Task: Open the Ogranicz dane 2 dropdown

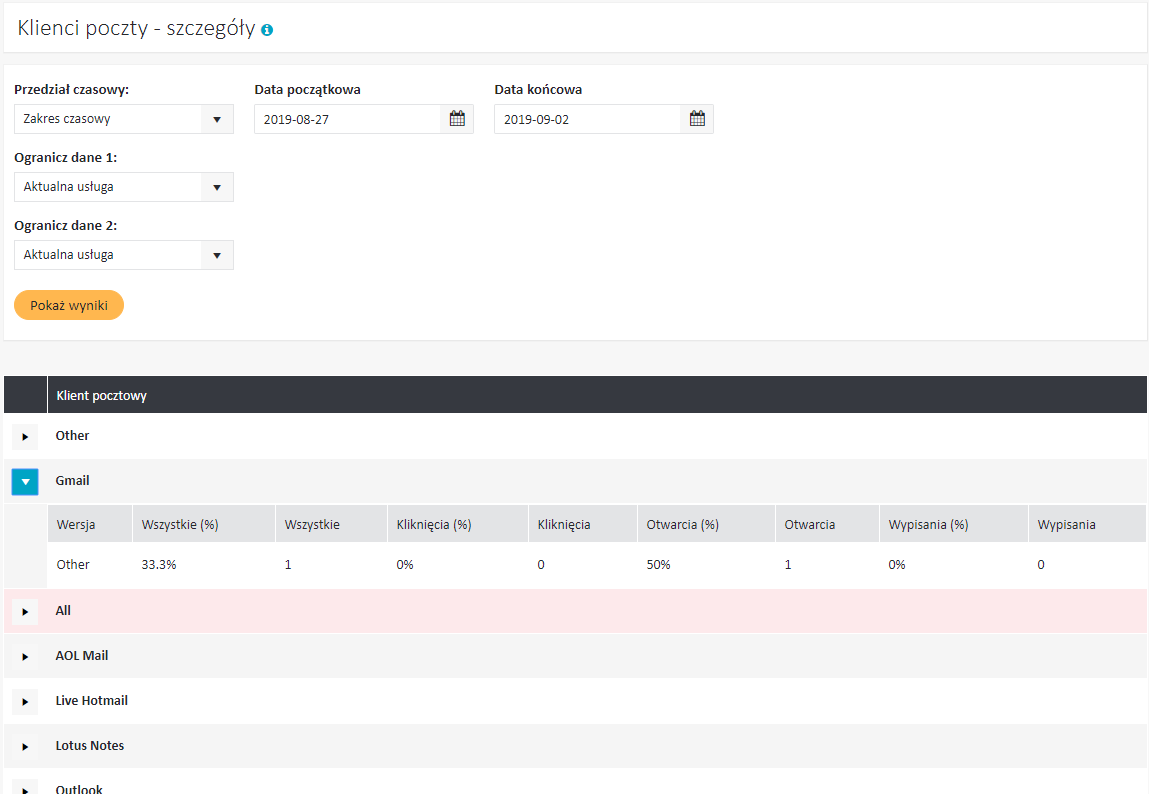Action: (123, 255)
